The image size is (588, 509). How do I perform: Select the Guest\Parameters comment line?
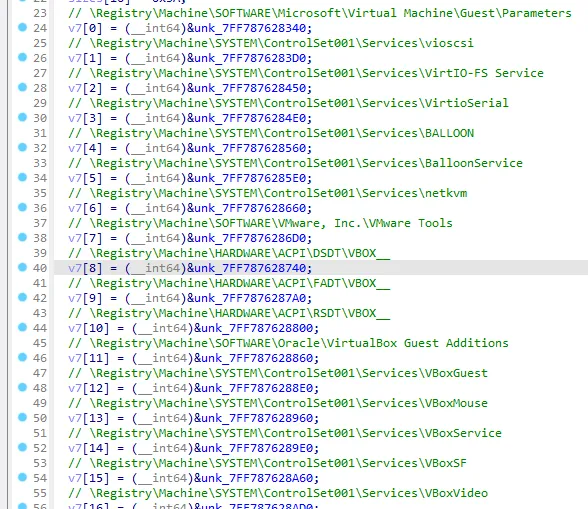coord(320,13)
